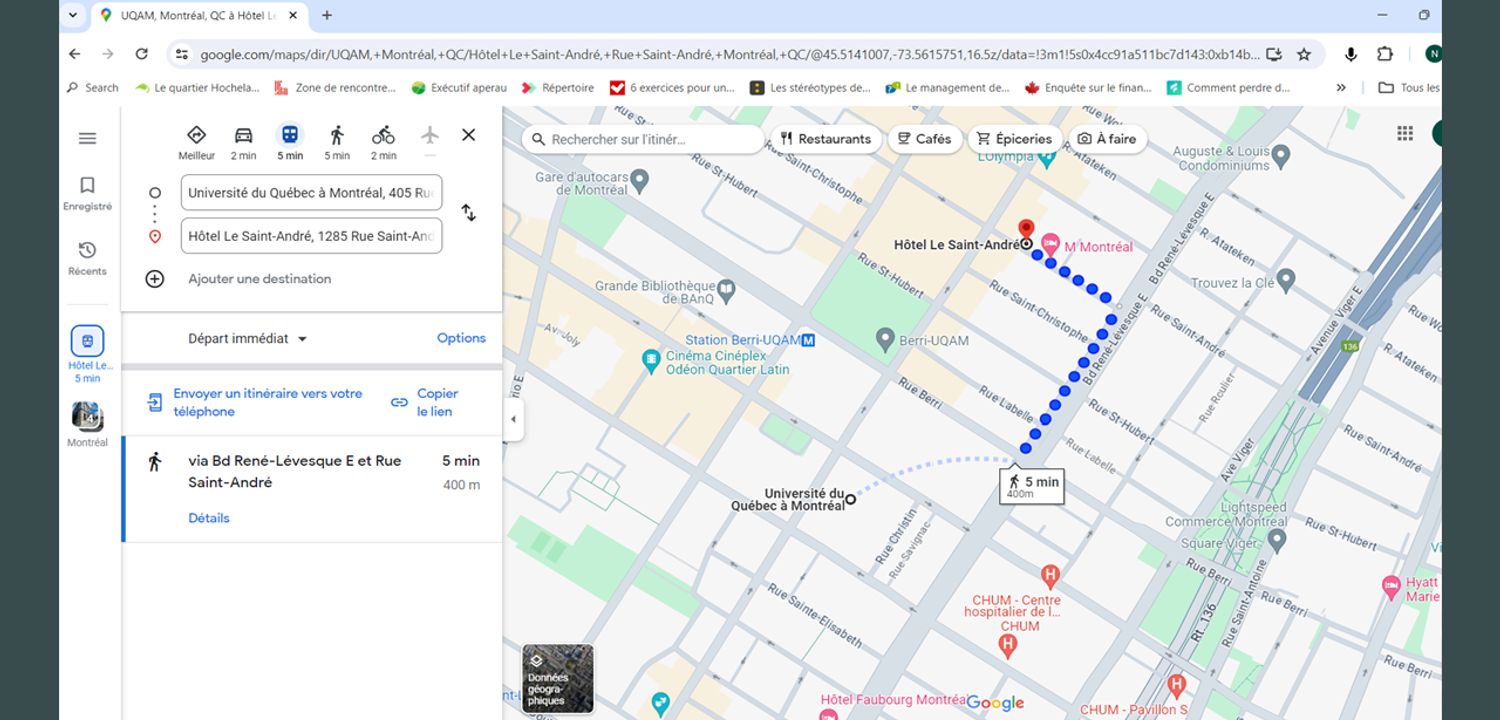This screenshot has height=720, width=1500.
Task: Filter map by Cafés chip
Action: point(925,139)
